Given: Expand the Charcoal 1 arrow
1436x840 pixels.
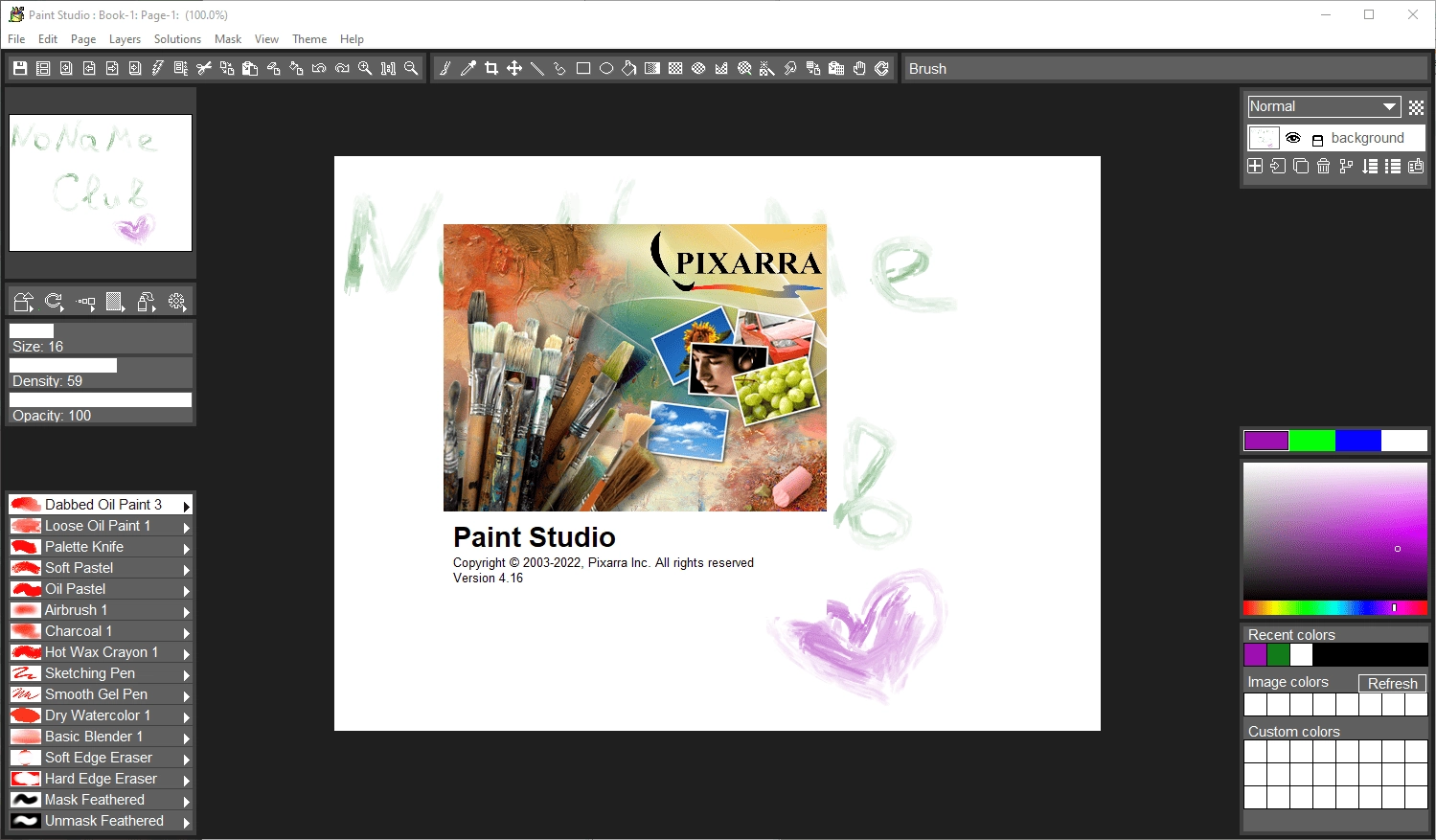Looking at the screenshot, I should pyautogui.click(x=187, y=632).
